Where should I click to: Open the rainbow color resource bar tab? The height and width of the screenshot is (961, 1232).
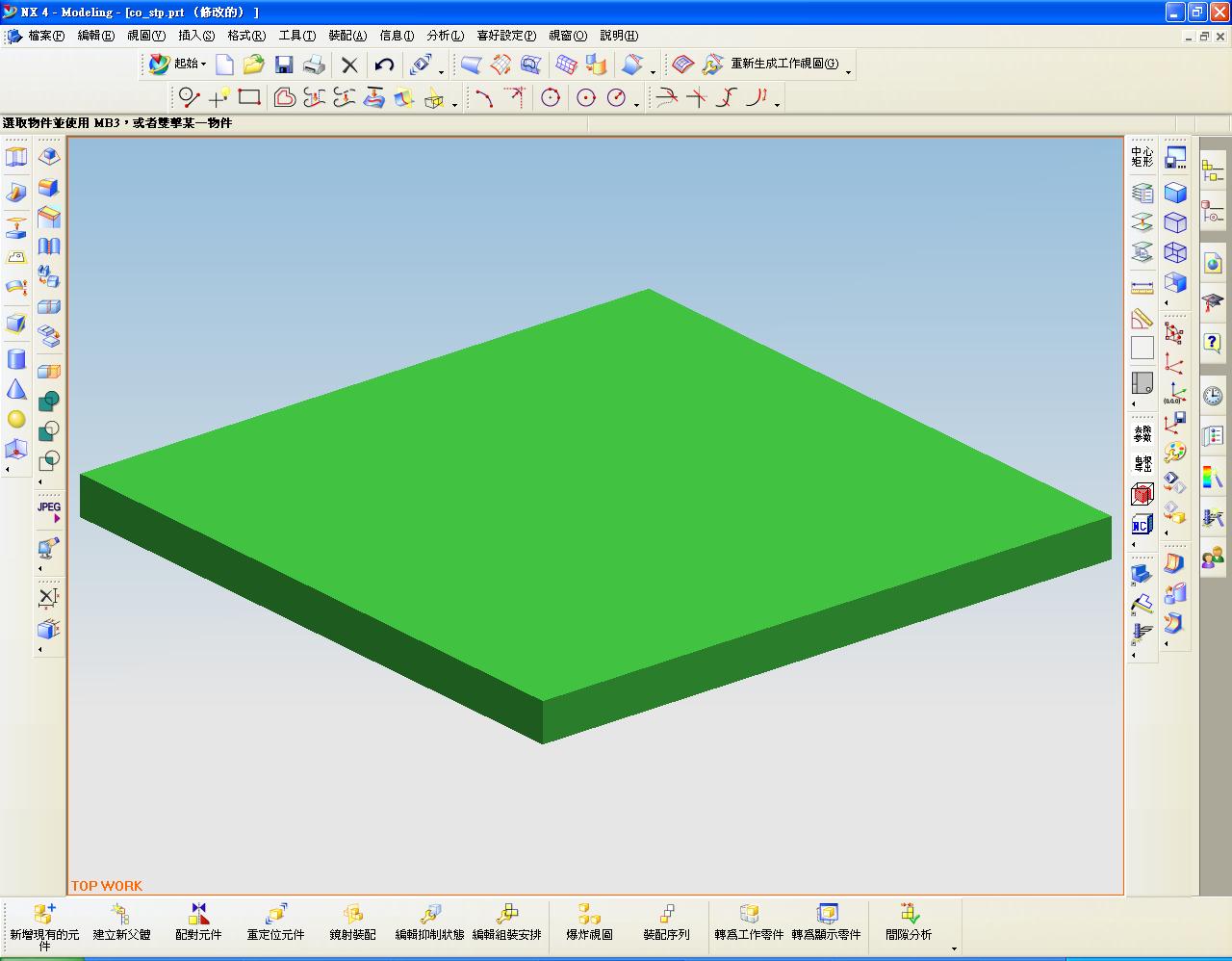pyautogui.click(x=1213, y=476)
